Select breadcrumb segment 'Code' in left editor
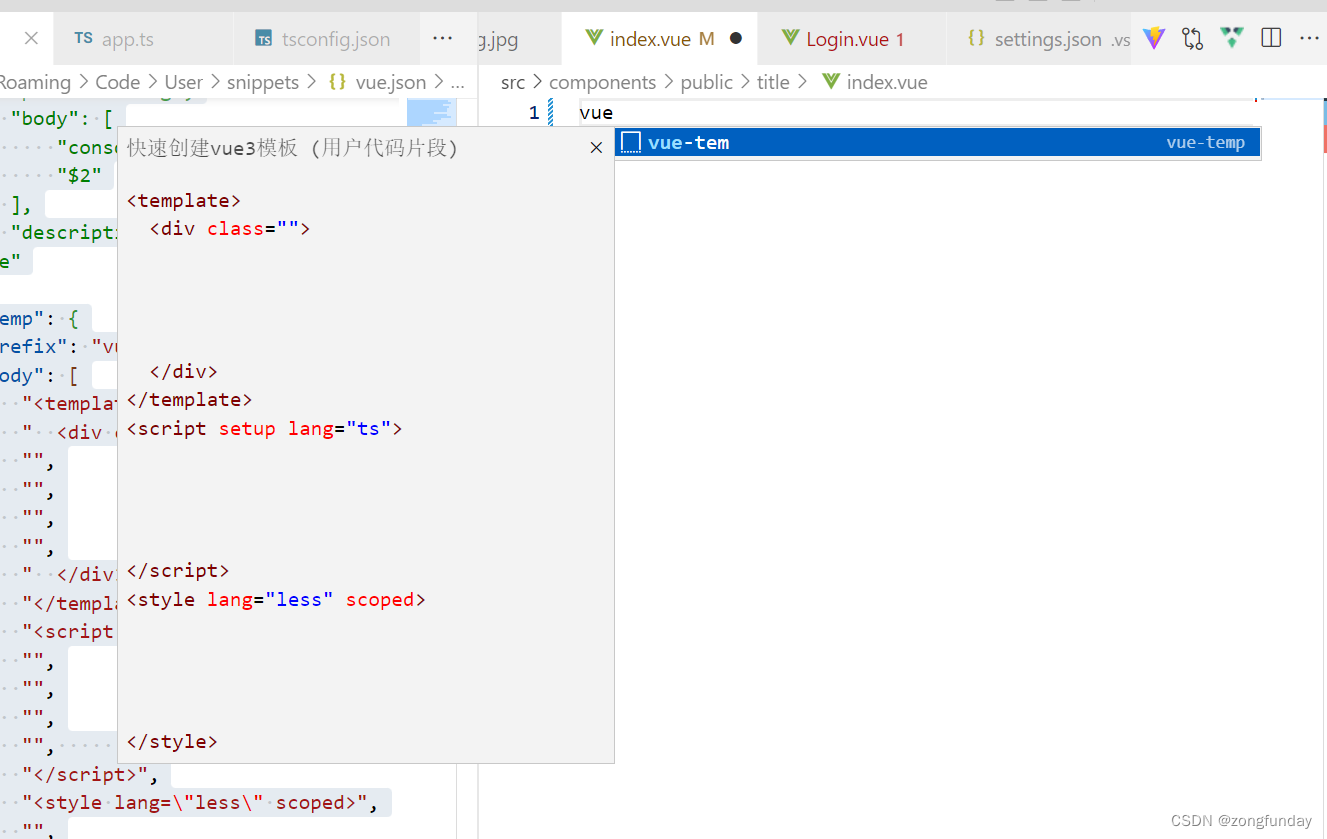This screenshot has width=1327, height=839. coord(118,82)
